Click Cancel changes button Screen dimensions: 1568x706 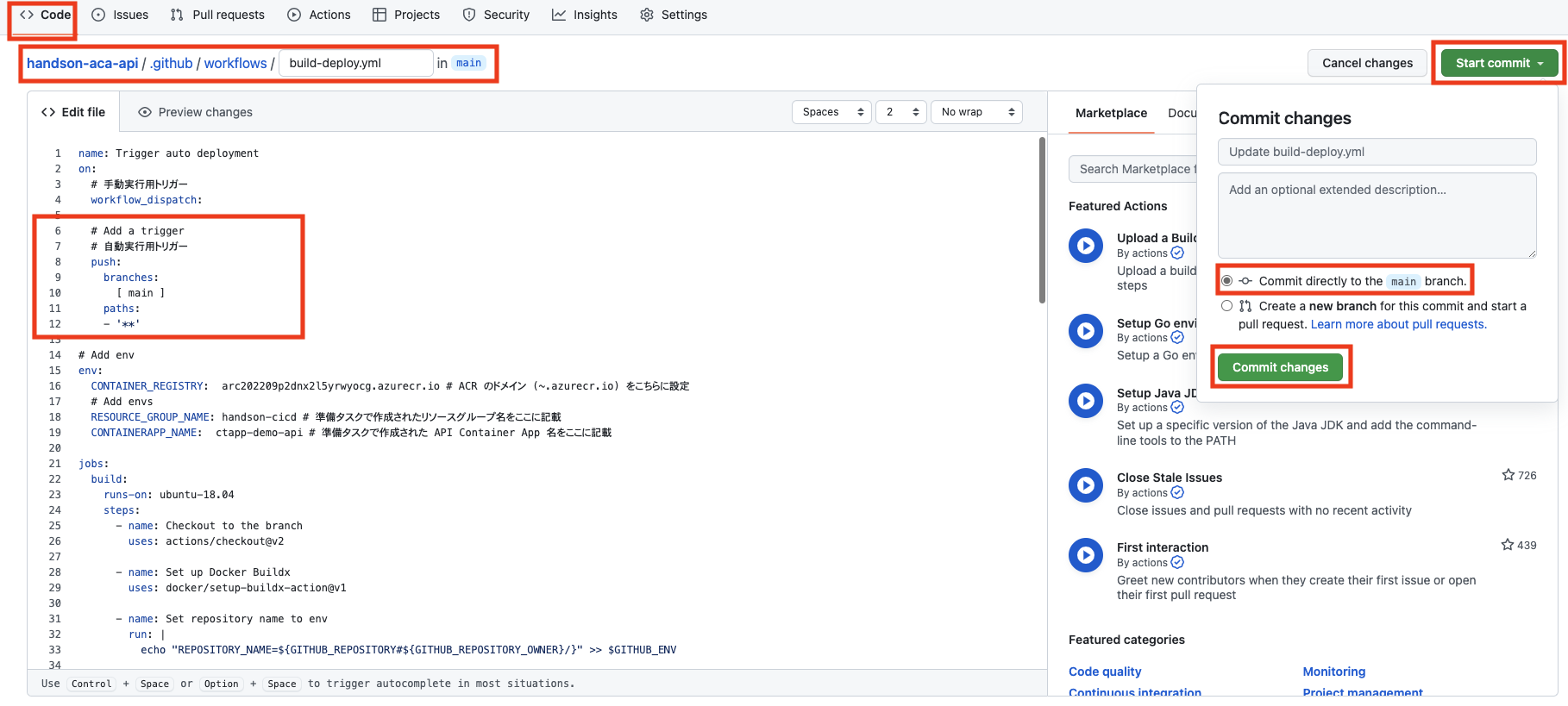tap(1367, 63)
